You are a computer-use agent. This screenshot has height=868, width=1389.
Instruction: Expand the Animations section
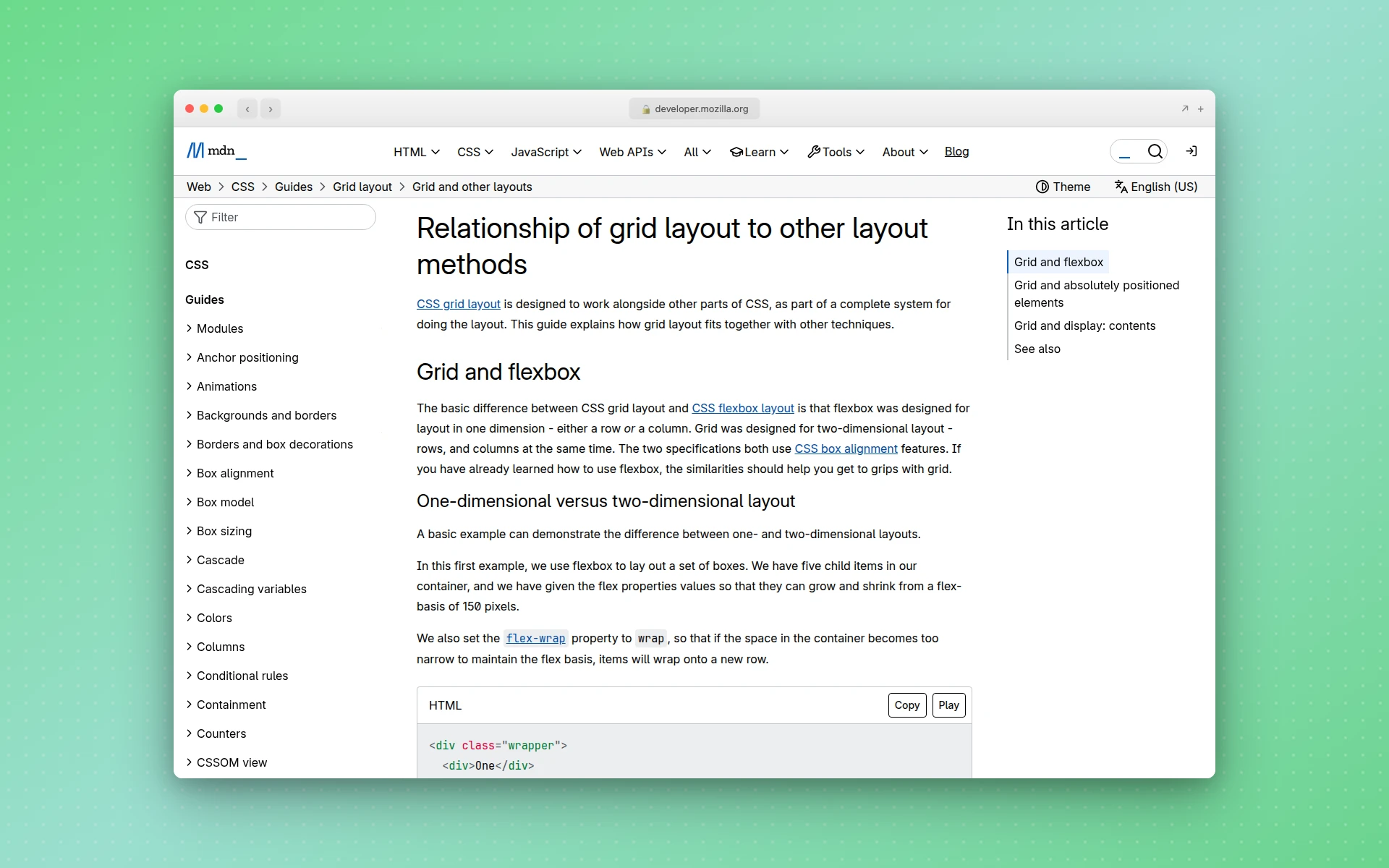coord(221,386)
